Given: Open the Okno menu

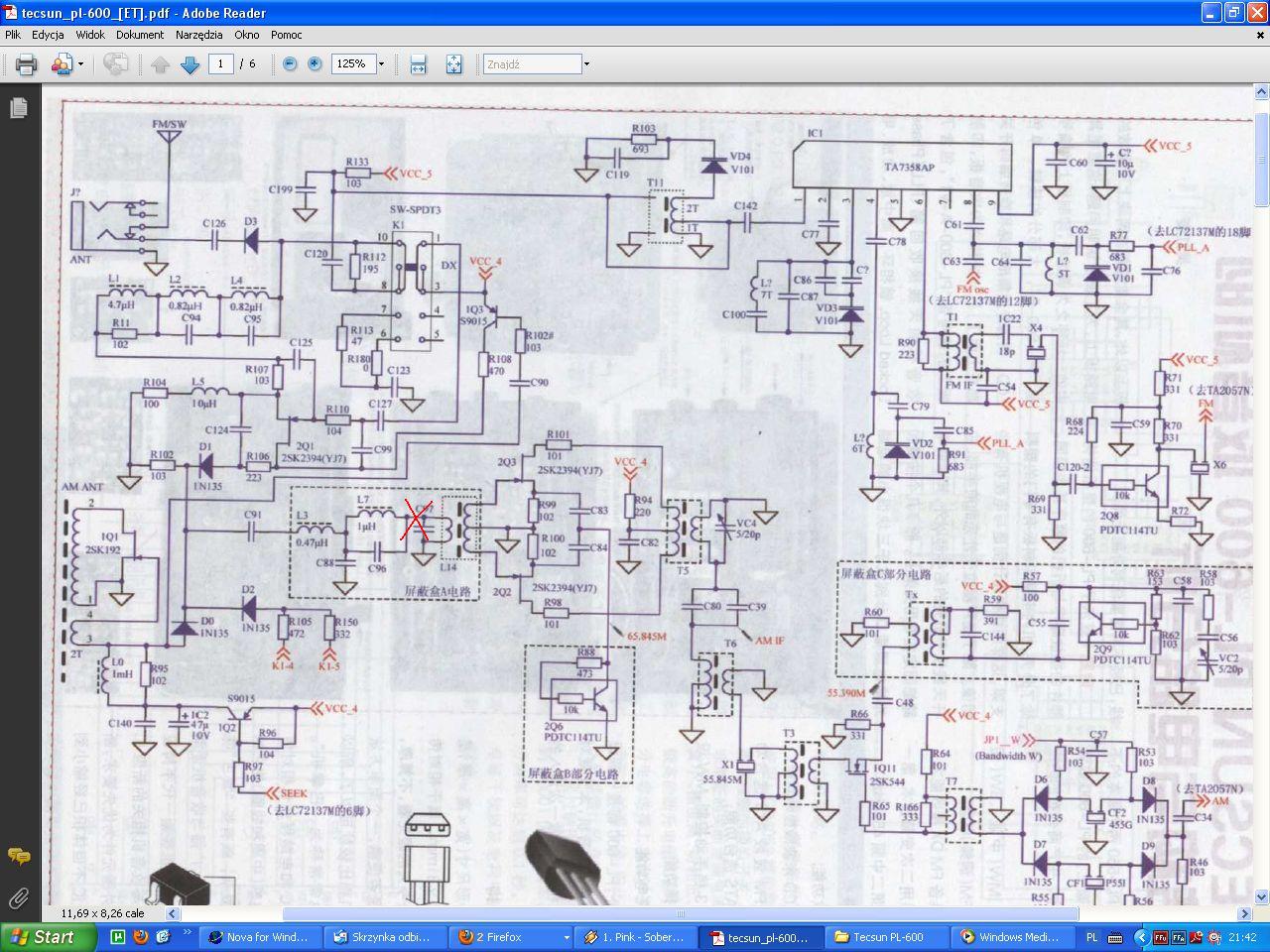Looking at the screenshot, I should (x=246, y=35).
